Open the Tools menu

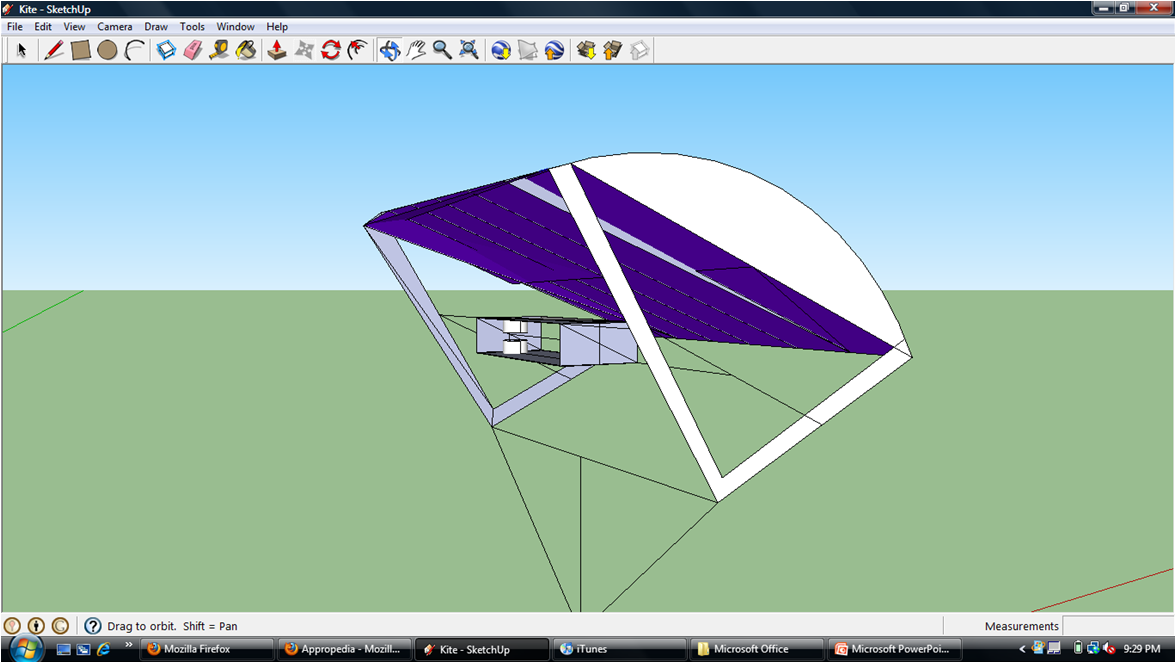tap(192, 27)
